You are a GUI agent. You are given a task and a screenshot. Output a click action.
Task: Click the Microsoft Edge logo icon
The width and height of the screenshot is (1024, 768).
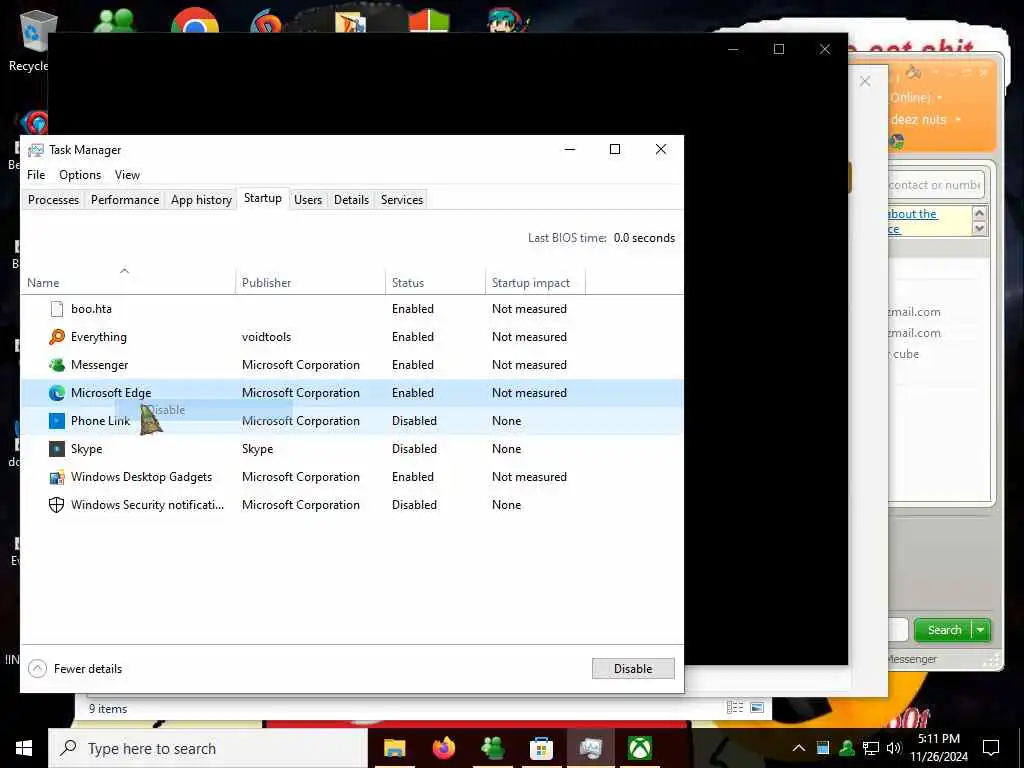[57, 393]
